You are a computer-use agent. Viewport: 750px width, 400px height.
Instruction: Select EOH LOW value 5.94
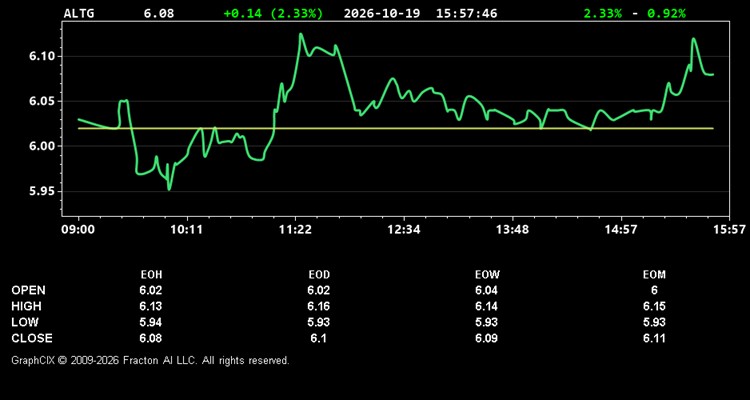coord(151,322)
